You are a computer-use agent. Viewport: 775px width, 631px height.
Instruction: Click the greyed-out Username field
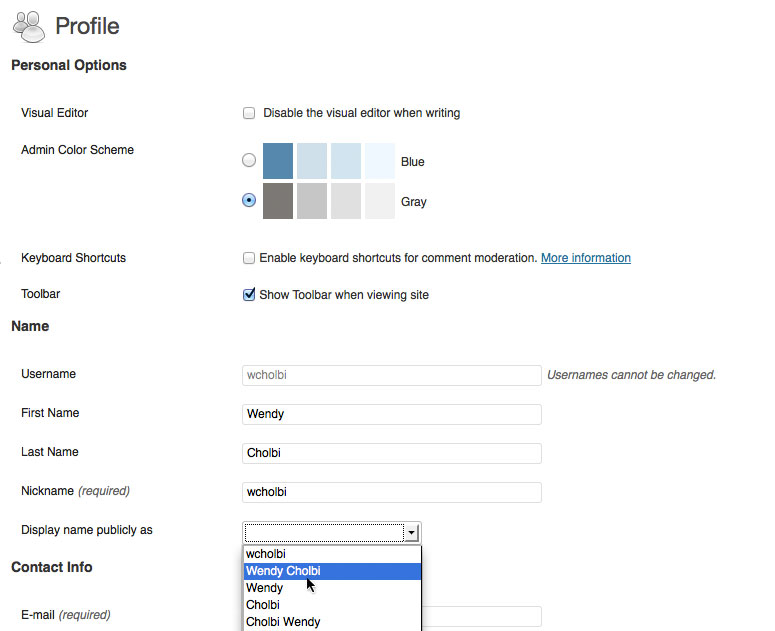click(x=392, y=375)
